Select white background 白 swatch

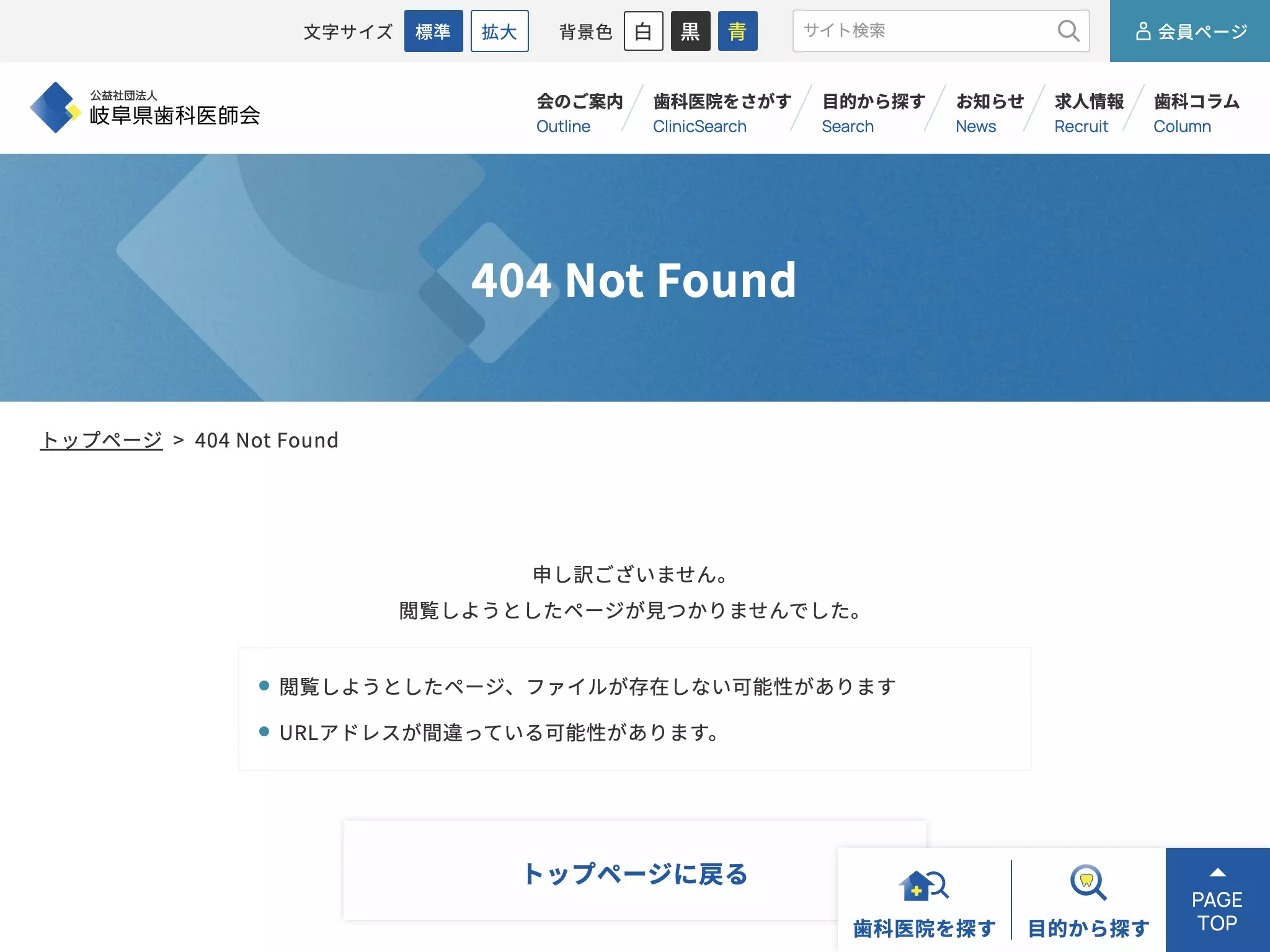[643, 31]
